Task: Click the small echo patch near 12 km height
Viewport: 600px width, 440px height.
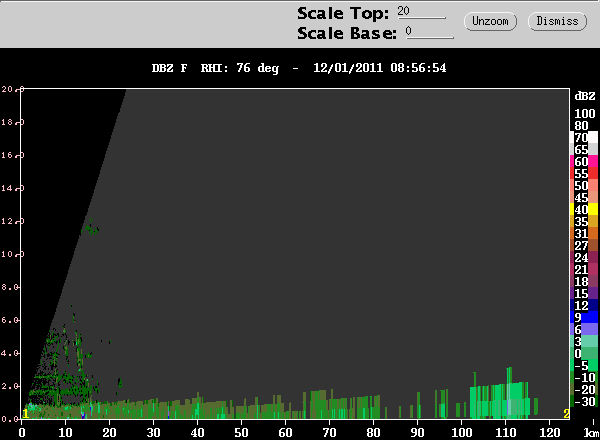Action: [90, 229]
